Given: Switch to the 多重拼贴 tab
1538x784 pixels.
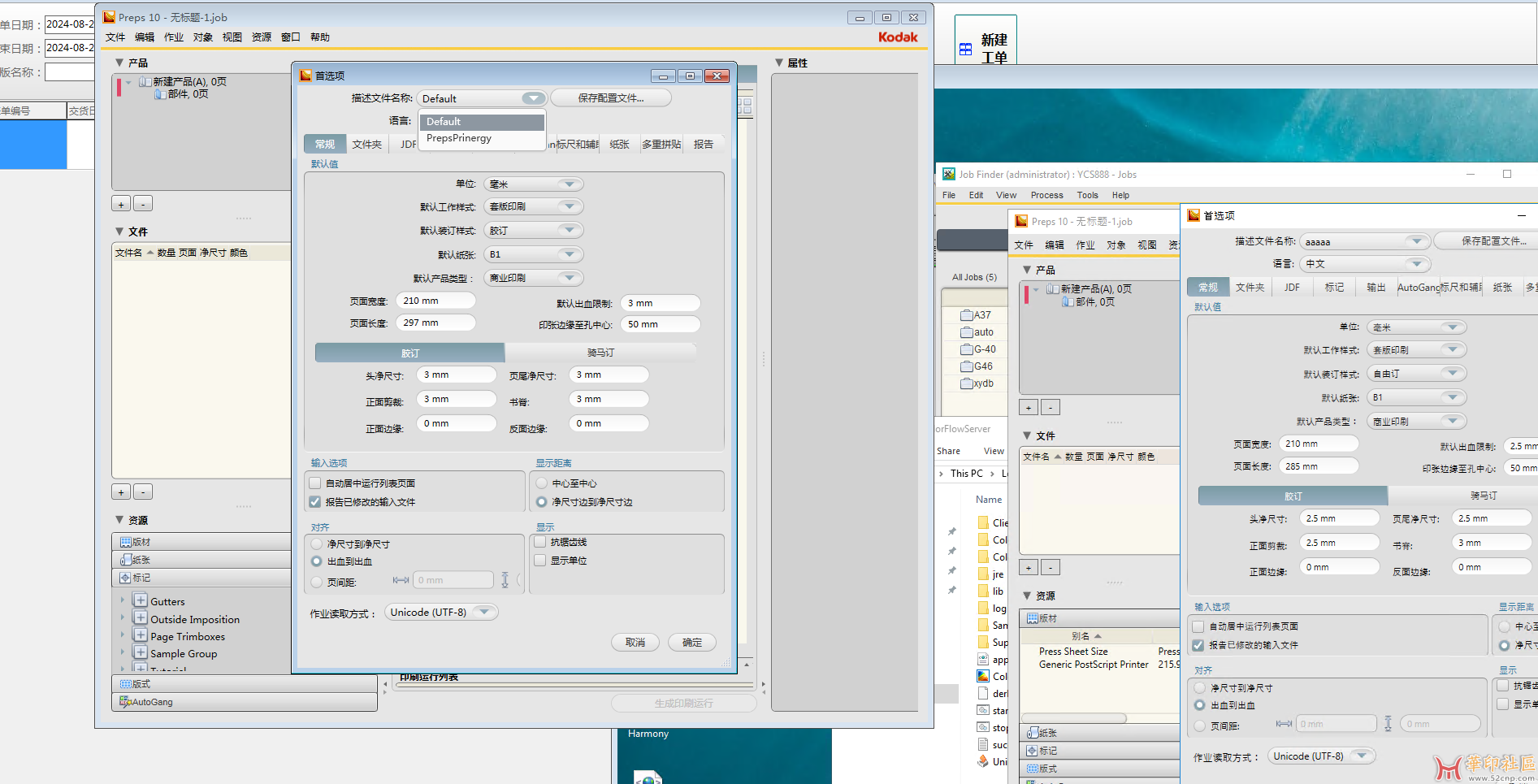Looking at the screenshot, I should [661, 145].
